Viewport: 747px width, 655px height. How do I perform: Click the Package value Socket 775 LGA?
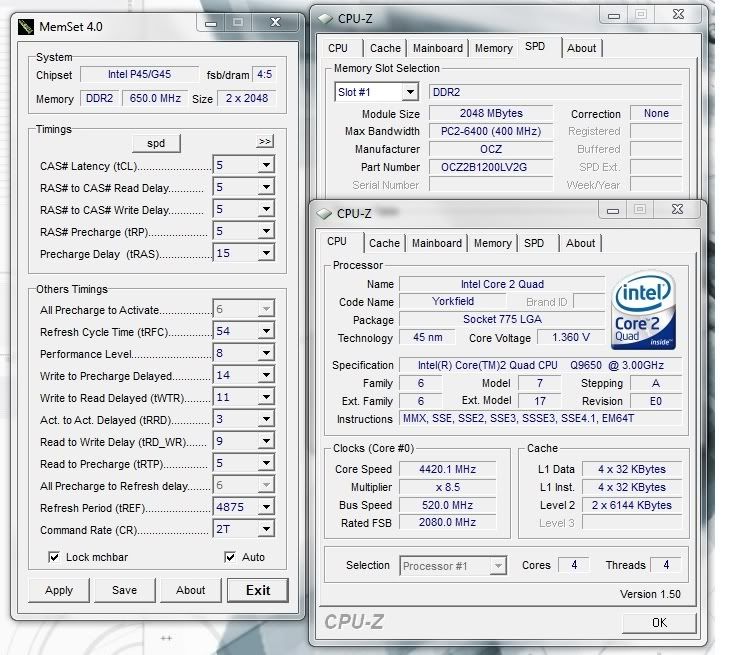[x=502, y=319]
